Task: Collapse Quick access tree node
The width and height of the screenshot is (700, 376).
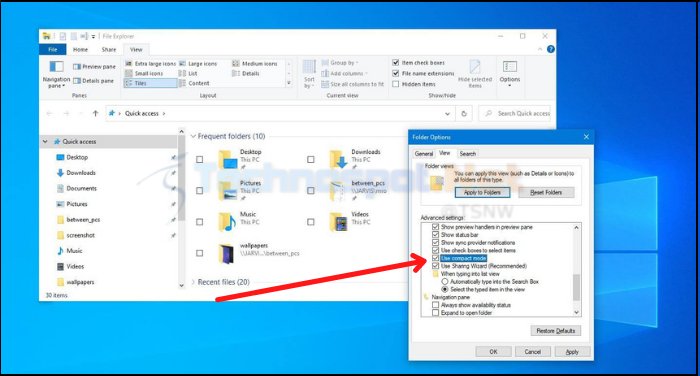Action: coord(45,142)
